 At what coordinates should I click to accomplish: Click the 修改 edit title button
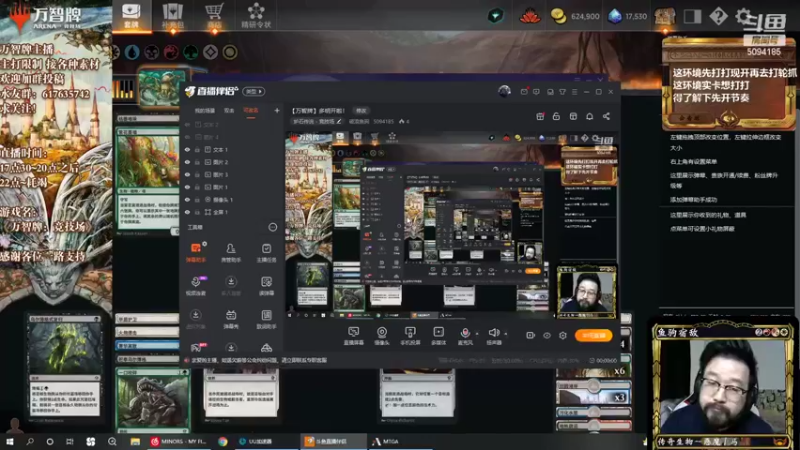pos(361,110)
